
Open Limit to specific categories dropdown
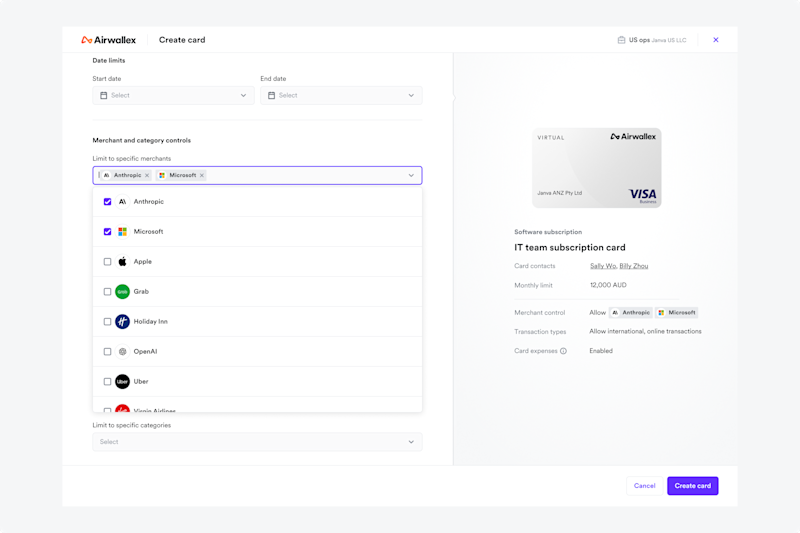[x=257, y=442]
